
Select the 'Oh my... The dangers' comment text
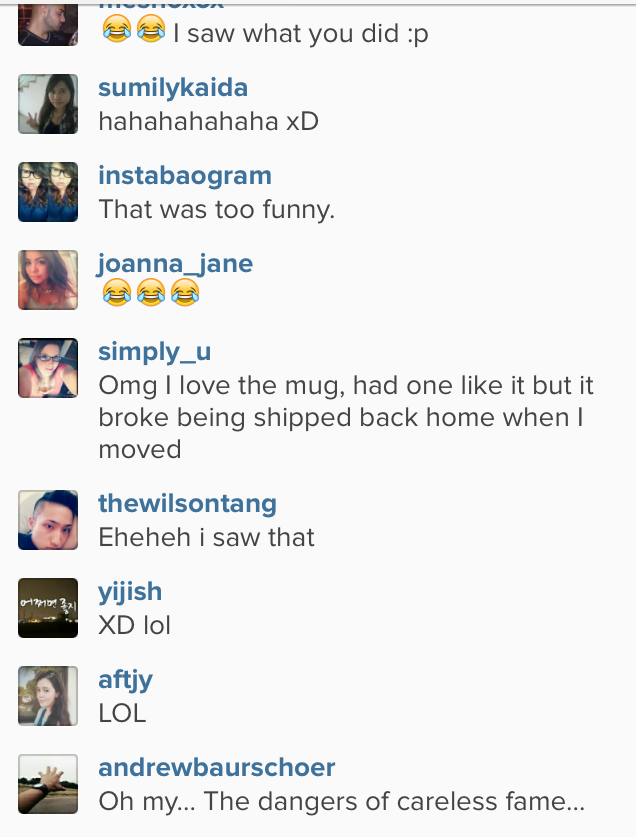pos(342,802)
